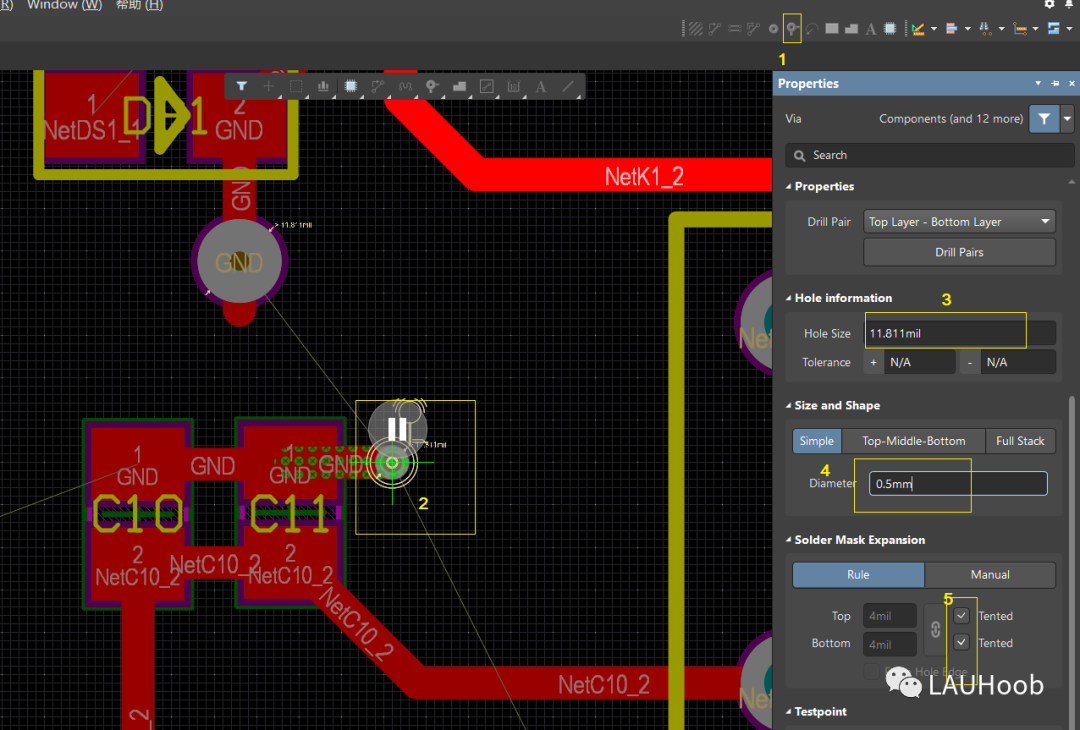Click the hatched pattern icon in the main toolbar
This screenshot has height=730, width=1080.
pyautogui.click(x=696, y=29)
